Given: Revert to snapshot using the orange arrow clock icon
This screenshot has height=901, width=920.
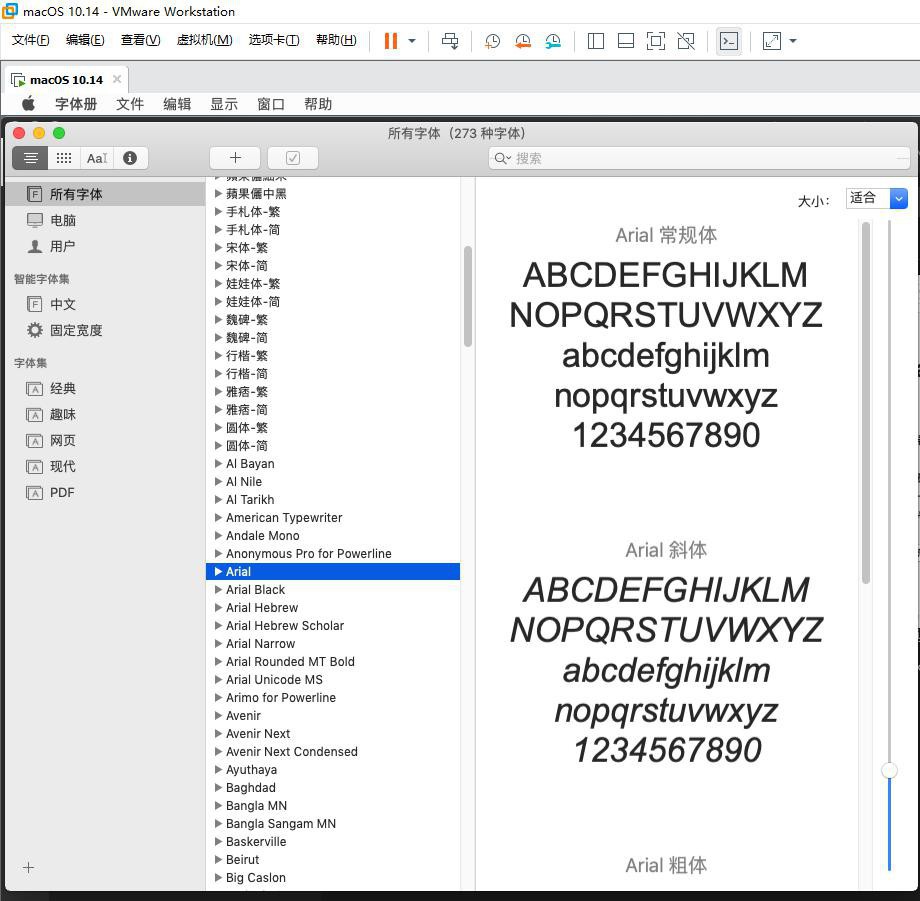Looking at the screenshot, I should click(x=522, y=40).
